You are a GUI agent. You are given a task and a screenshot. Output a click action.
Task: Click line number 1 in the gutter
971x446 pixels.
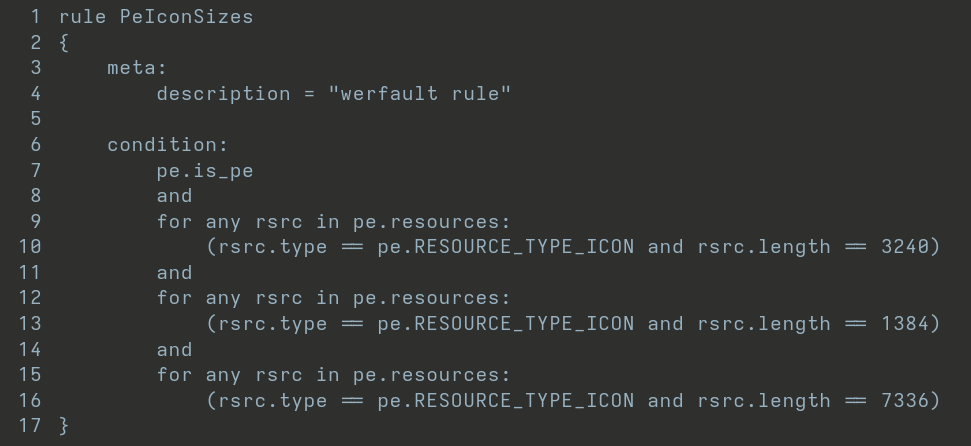click(36, 17)
